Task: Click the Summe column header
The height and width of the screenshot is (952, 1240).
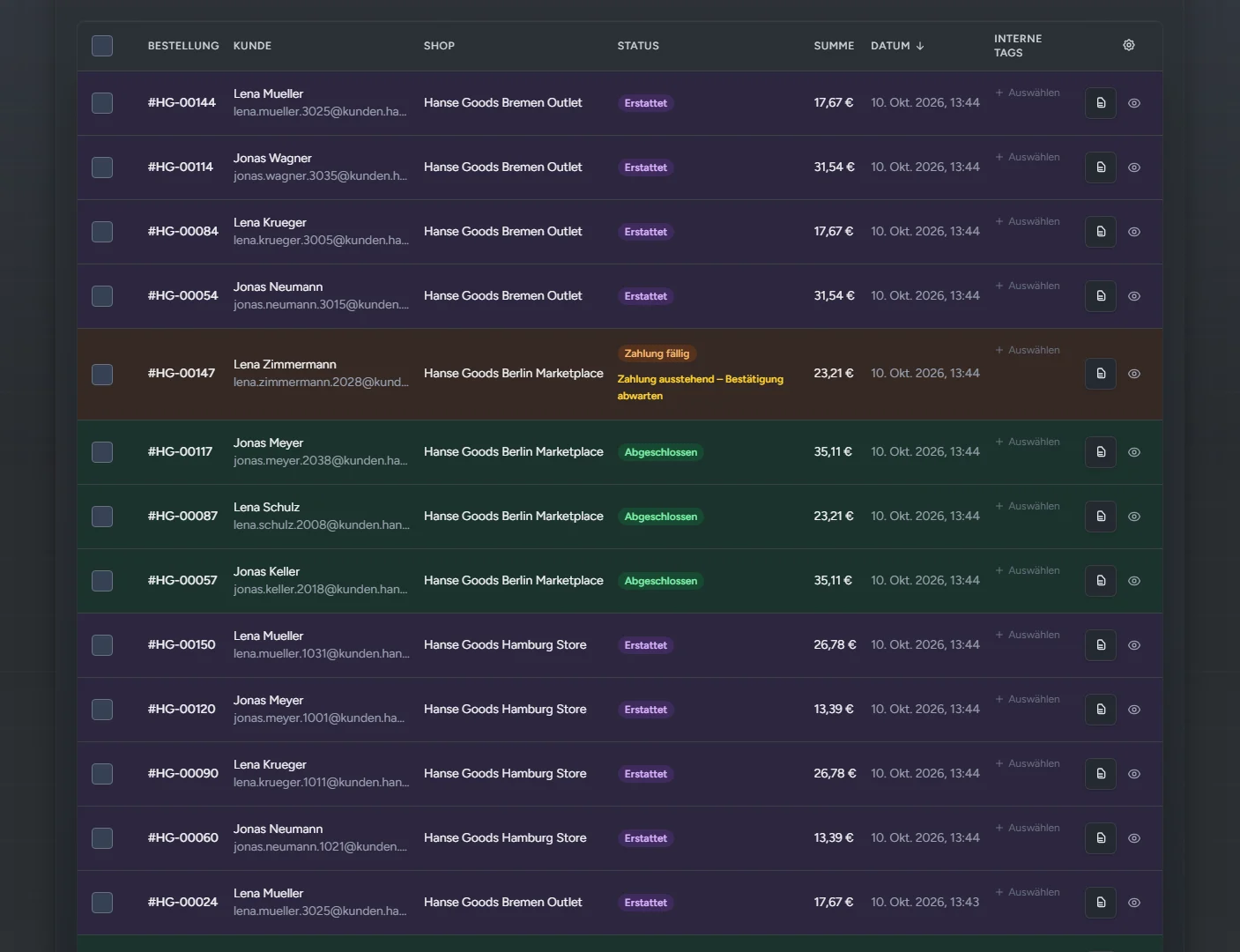Action: pos(834,46)
